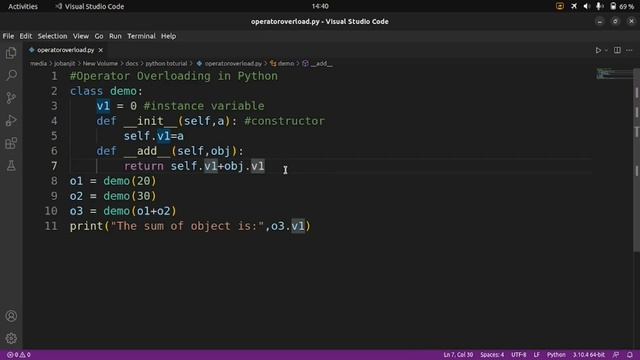Change indentation via Spaces: 4
This screenshot has height=360, width=640.
coord(492,355)
